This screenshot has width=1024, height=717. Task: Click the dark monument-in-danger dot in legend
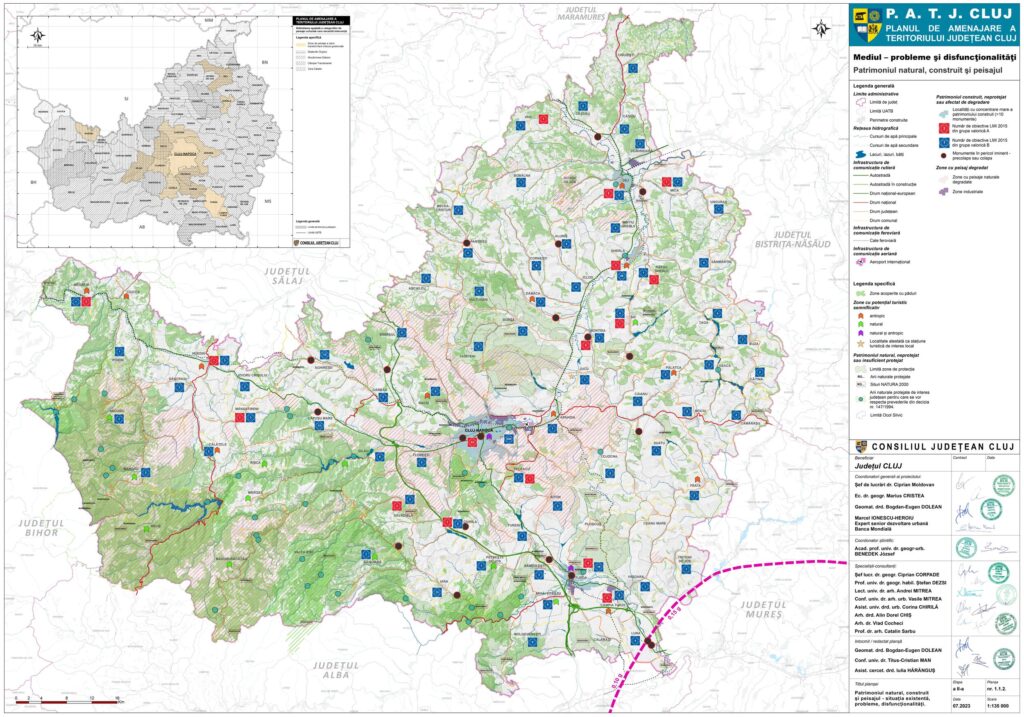pos(941,155)
